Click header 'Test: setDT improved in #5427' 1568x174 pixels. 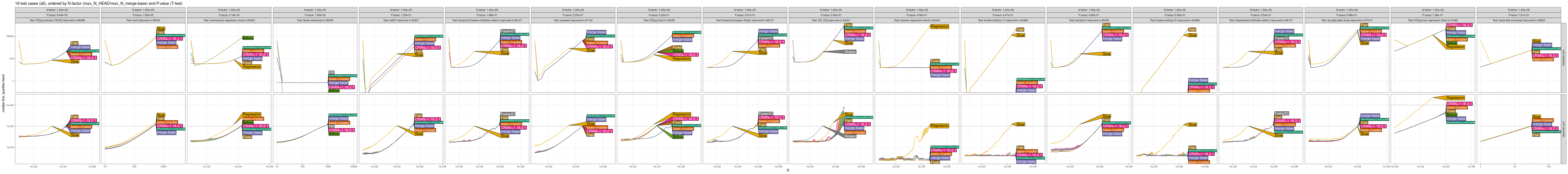click(400, 20)
